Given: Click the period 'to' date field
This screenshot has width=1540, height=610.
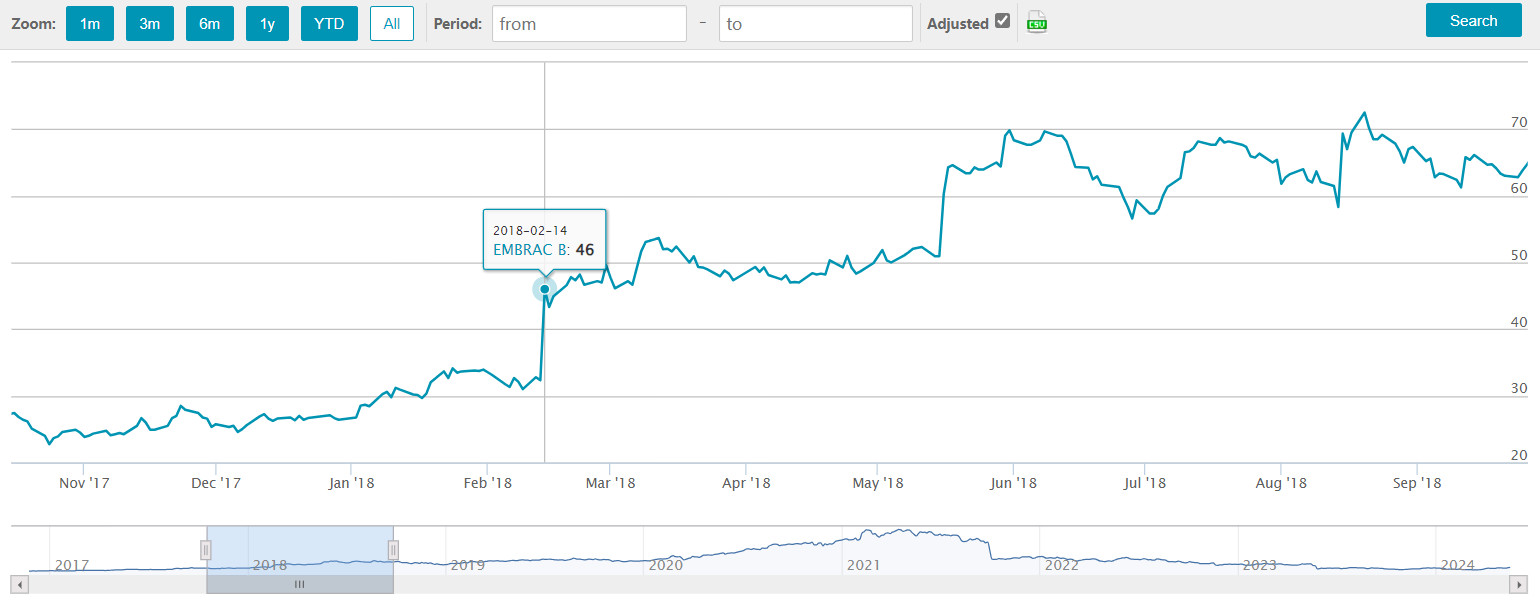Looking at the screenshot, I should tap(815, 24).
